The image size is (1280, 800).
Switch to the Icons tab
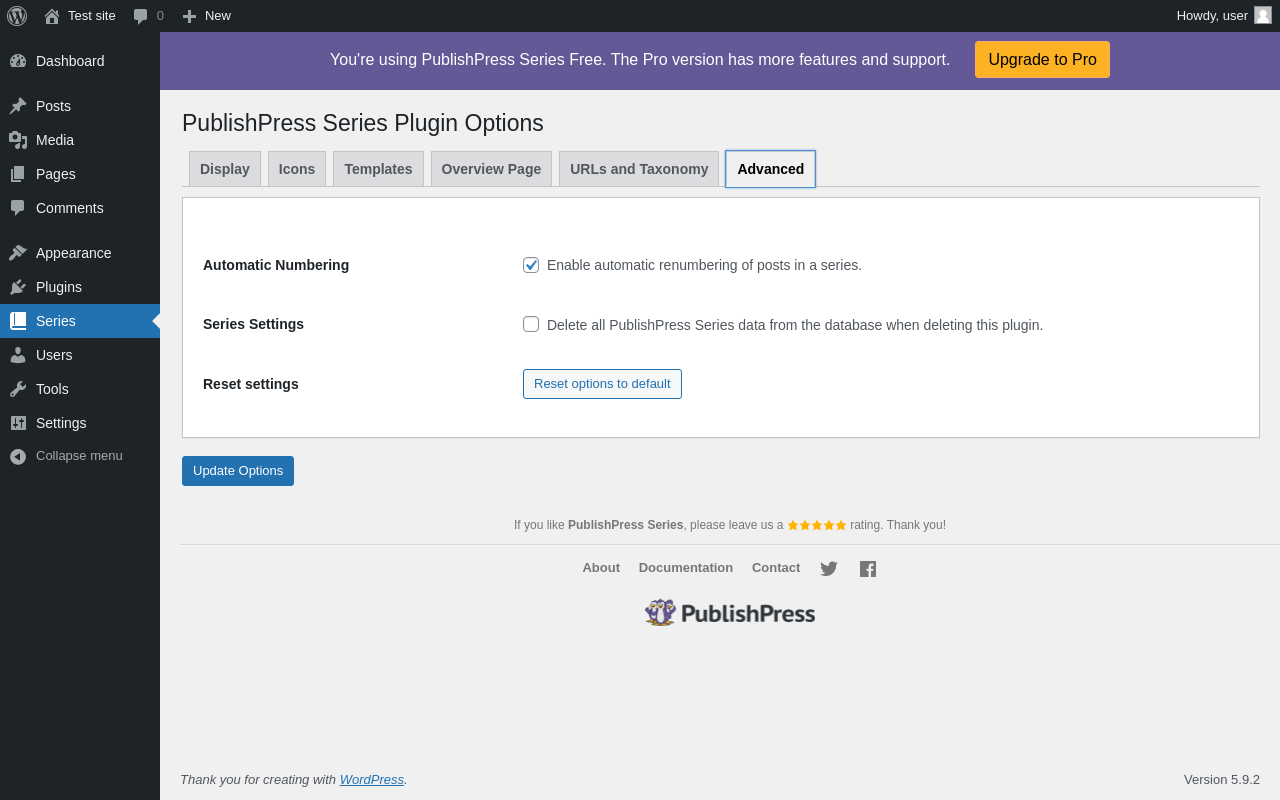[297, 169]
